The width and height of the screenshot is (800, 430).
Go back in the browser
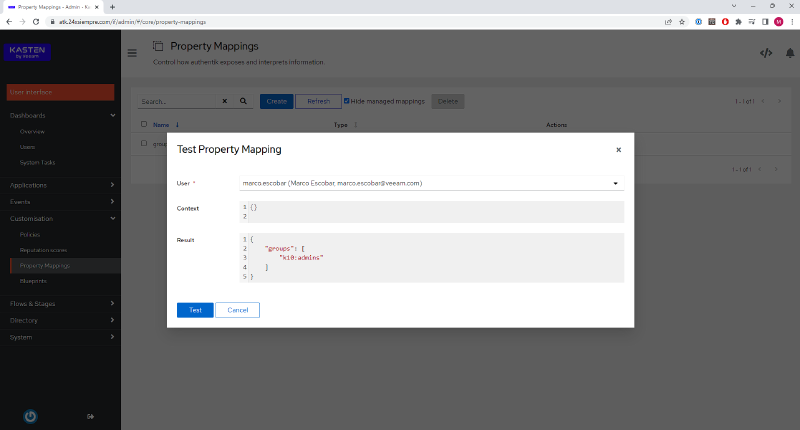click(x=9, y=22)
